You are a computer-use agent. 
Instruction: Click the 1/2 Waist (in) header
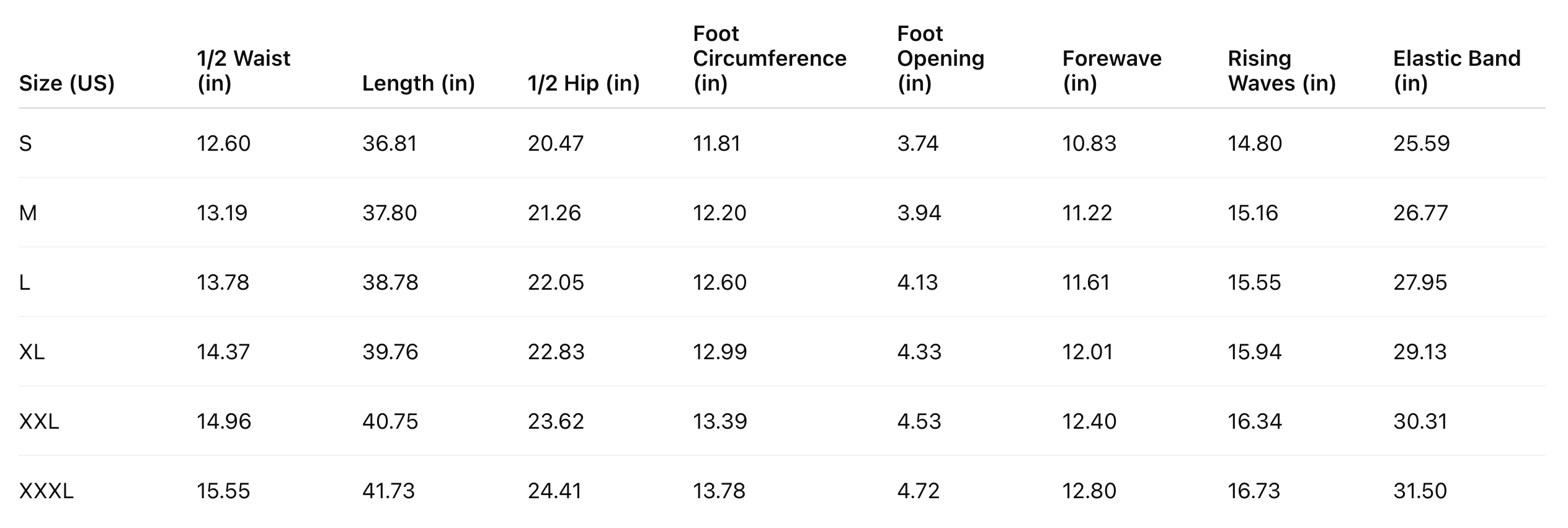[243, 71]
